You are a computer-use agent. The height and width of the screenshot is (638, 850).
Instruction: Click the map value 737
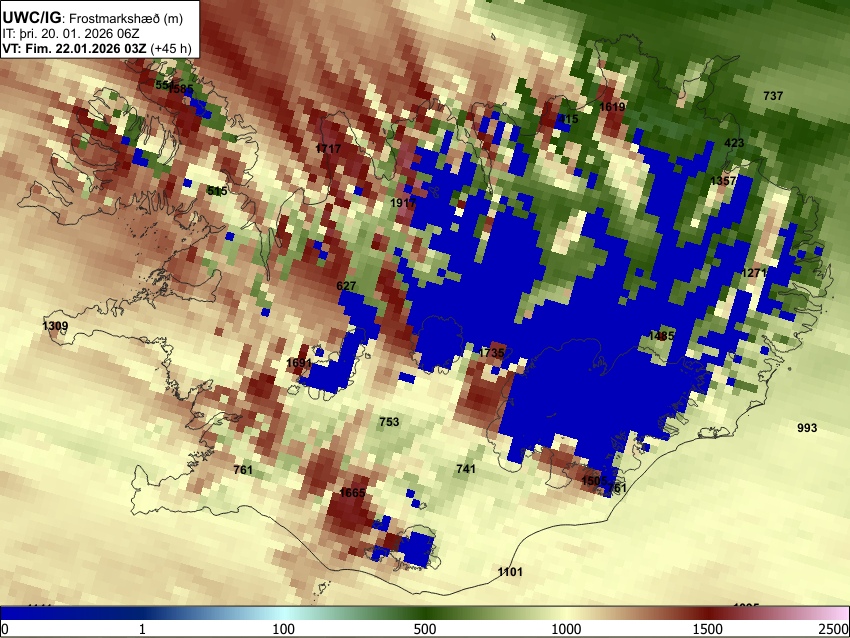pyautogui.click(x=773, y=96)
